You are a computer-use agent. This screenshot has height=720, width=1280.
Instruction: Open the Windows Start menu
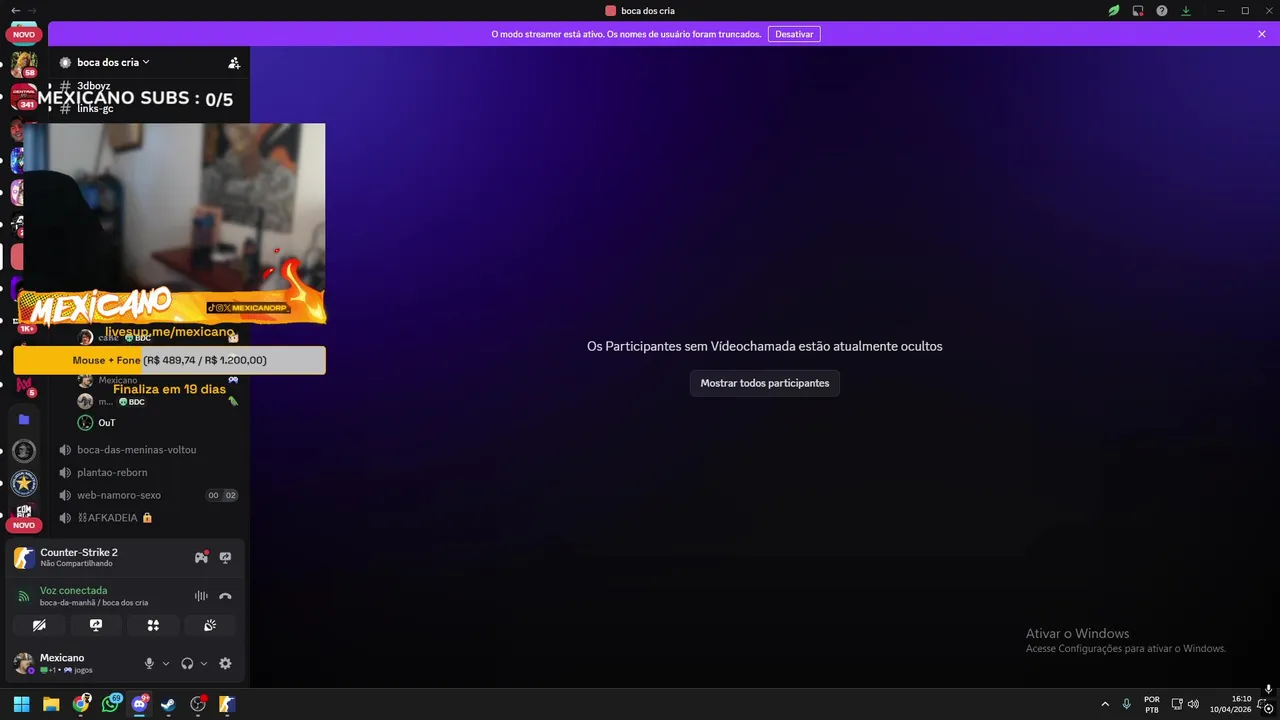coord(22,704)
